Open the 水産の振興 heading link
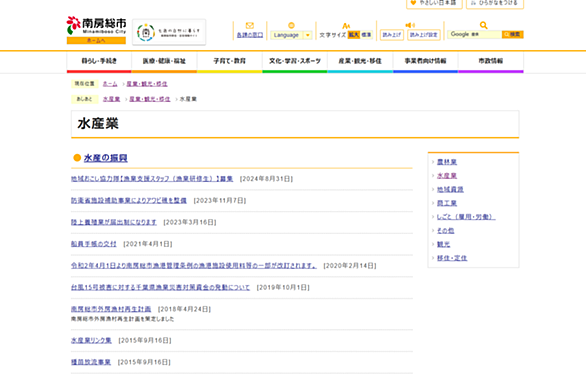586x375 pixels. coord(105,158)
